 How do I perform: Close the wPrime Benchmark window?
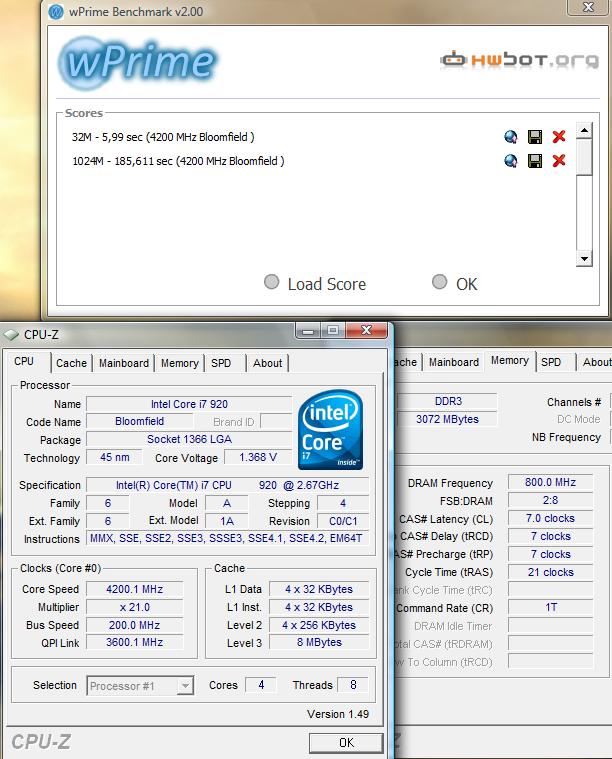coord(588,7)
